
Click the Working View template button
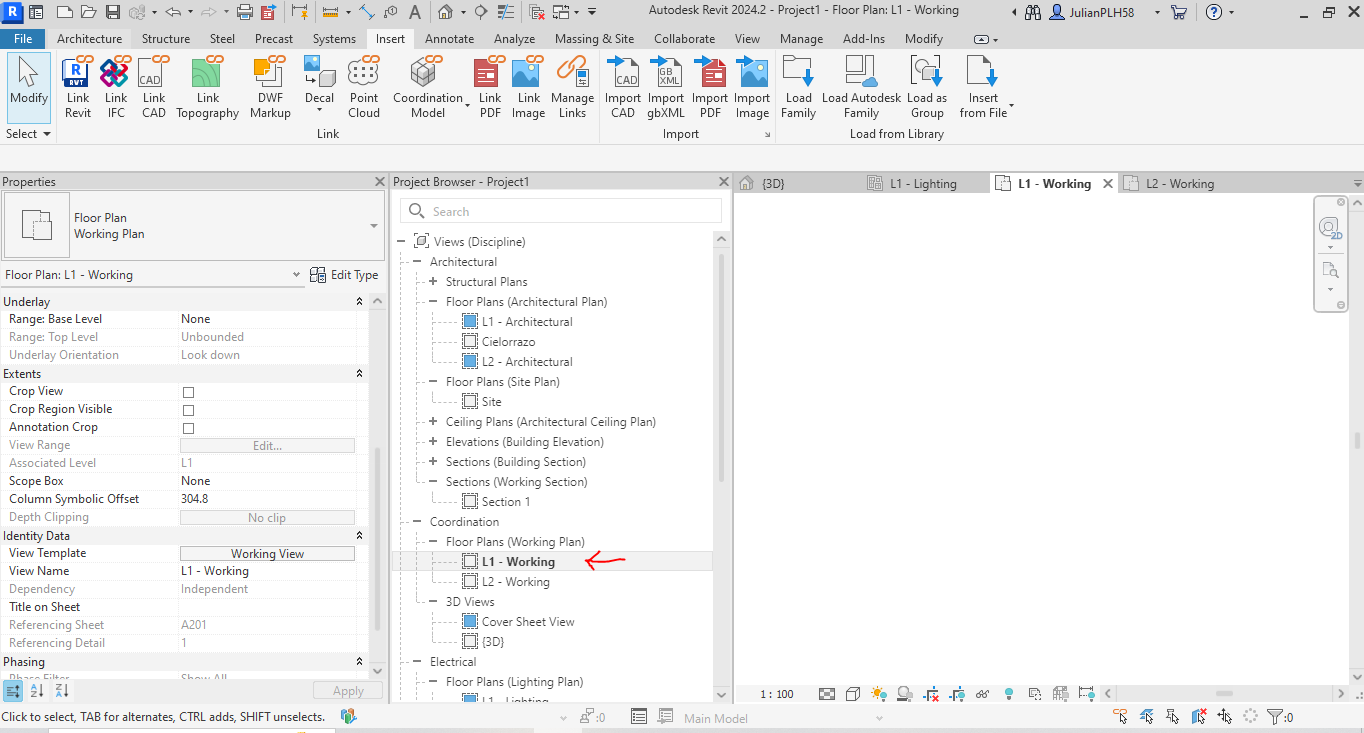pyautogui.click(x=267, y=554)
